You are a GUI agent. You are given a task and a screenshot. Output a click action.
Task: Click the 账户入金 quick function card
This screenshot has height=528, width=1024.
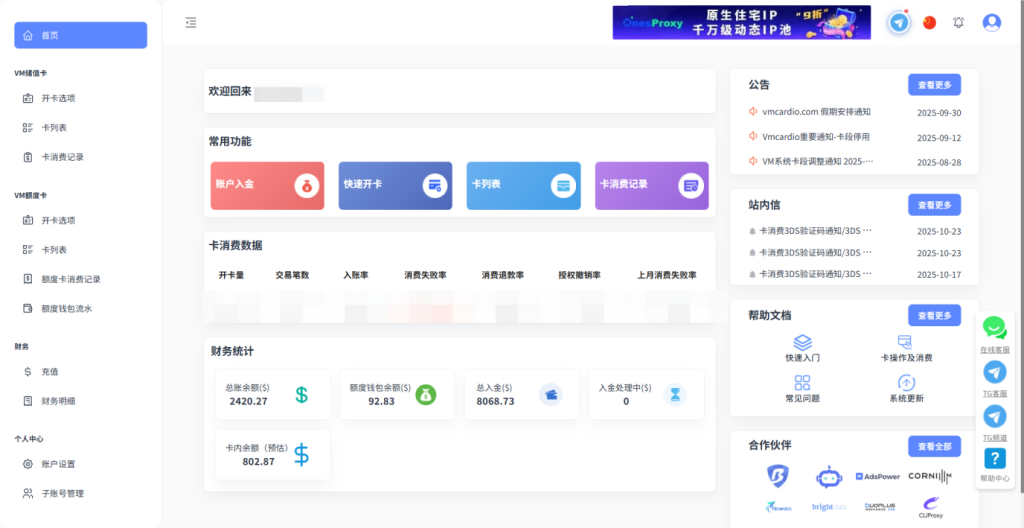point(267,185)
